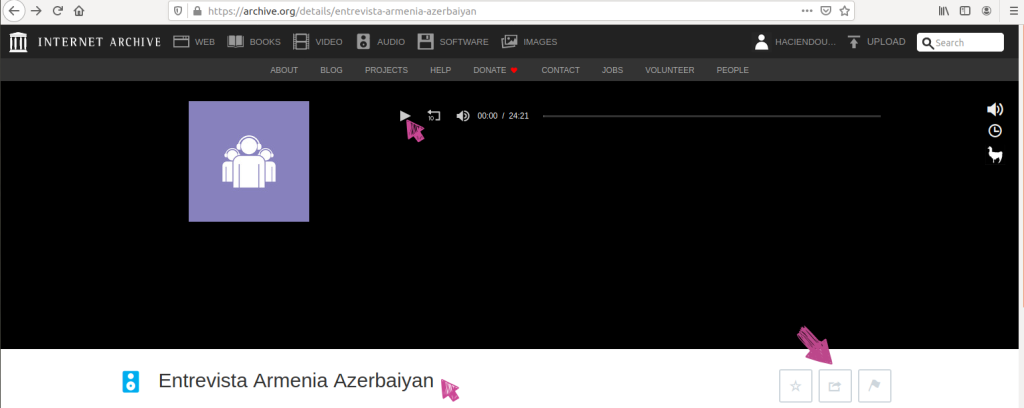Viewport: 1024px width, 408px height.
Task: Open the VIDEO section
Action: coord(317,42)
